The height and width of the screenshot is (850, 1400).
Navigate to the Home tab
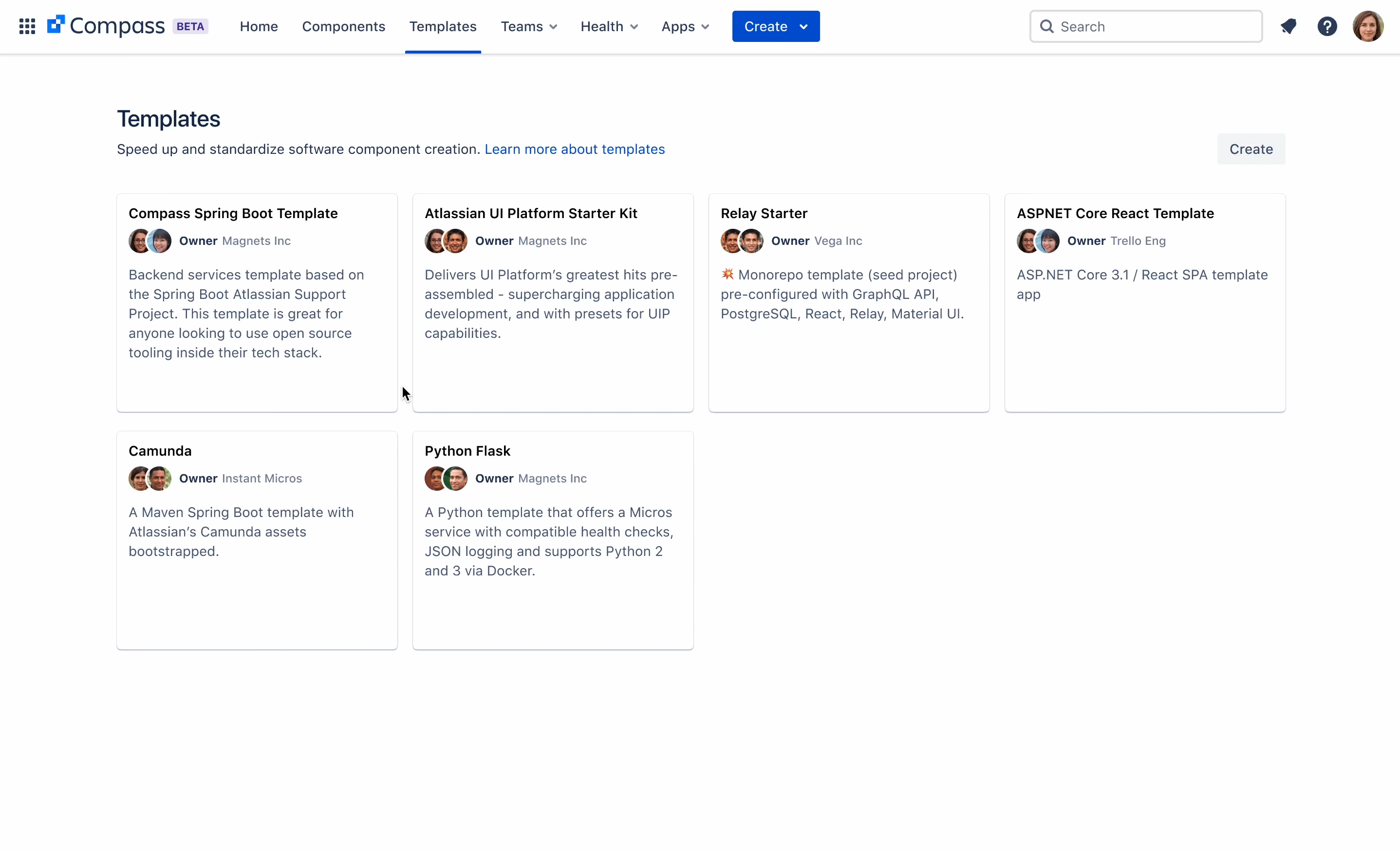(x=259, y=26)
